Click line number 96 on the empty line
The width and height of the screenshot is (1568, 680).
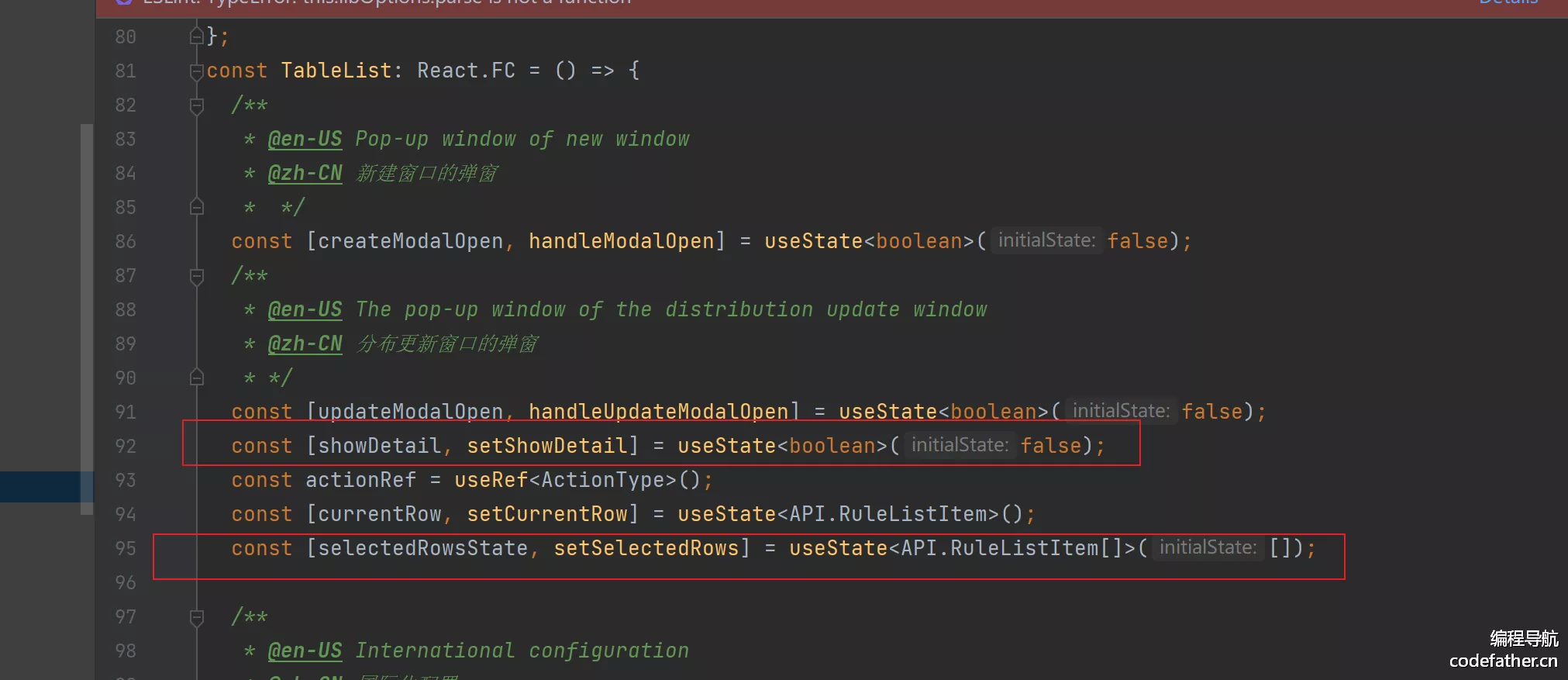tap(126, 582)
